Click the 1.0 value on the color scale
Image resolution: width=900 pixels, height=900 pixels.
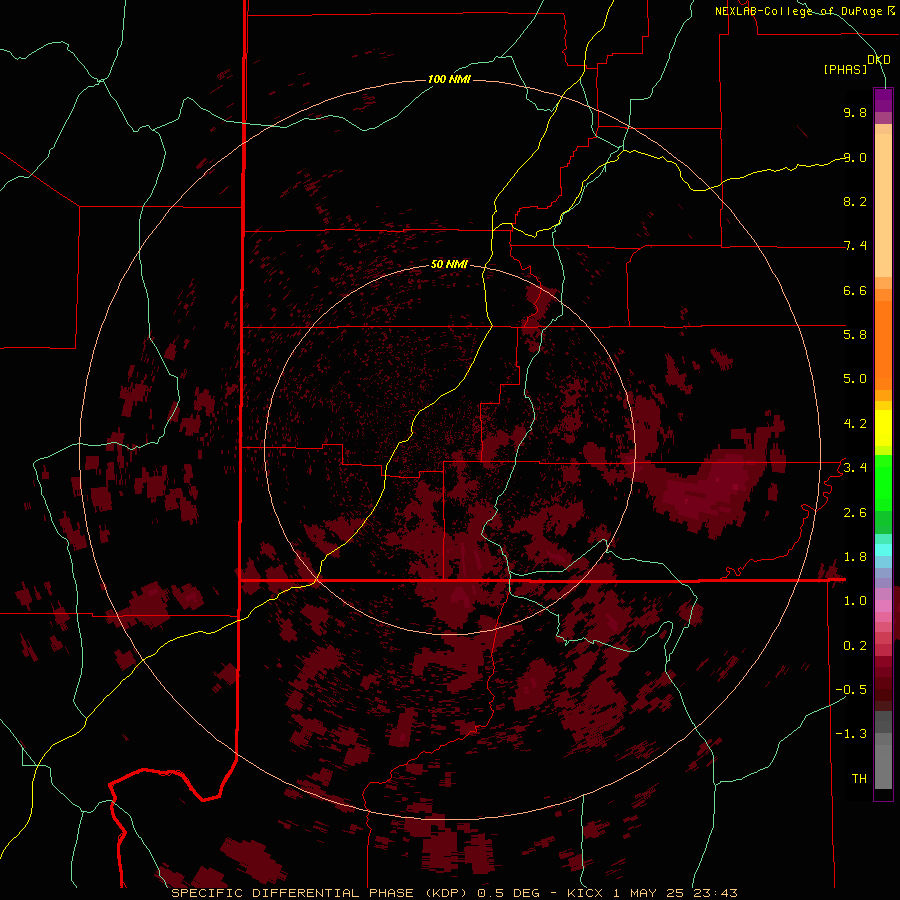pos(855,601)
